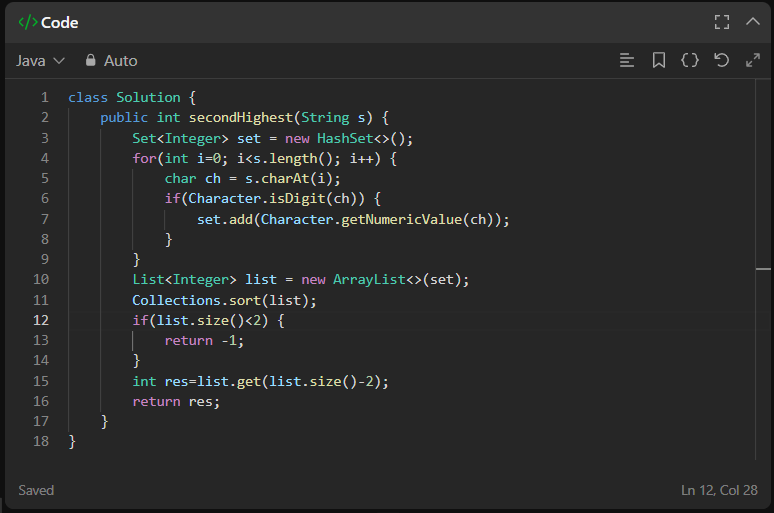Click the editor scrollbar marker on the right
Viewport: 774px width, 513px height.
(x=763, y=269)
